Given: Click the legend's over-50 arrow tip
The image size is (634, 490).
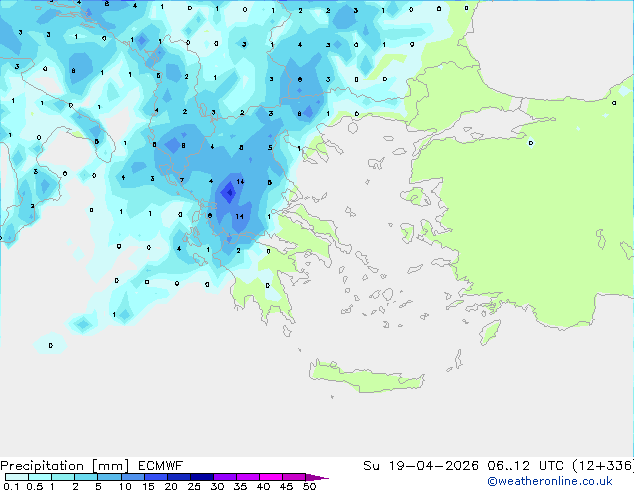Looking at the screenshot, I should (318, 477).
